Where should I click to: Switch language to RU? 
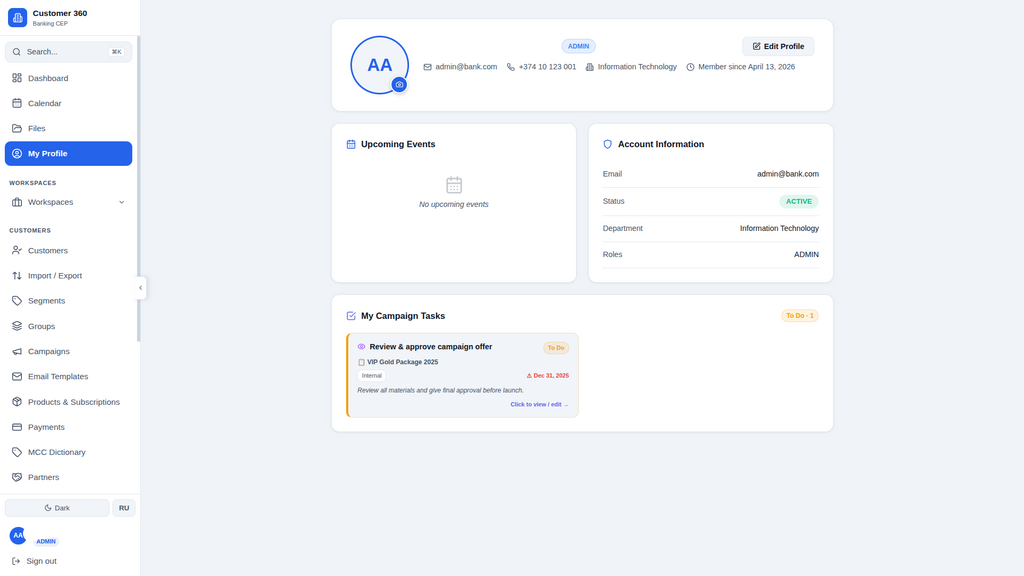(x=124, y=508)
